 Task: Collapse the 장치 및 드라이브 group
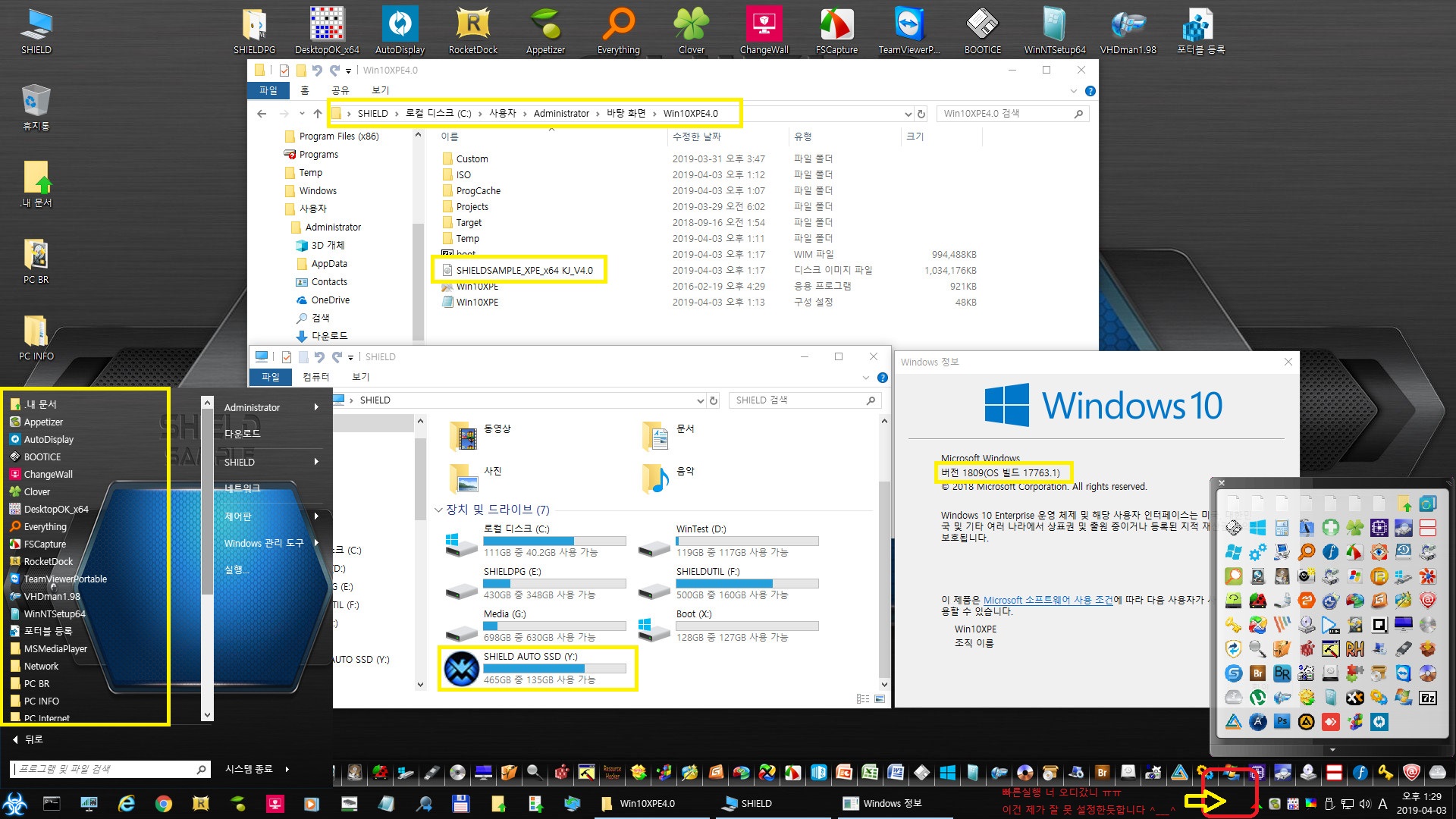coord(438,510)
